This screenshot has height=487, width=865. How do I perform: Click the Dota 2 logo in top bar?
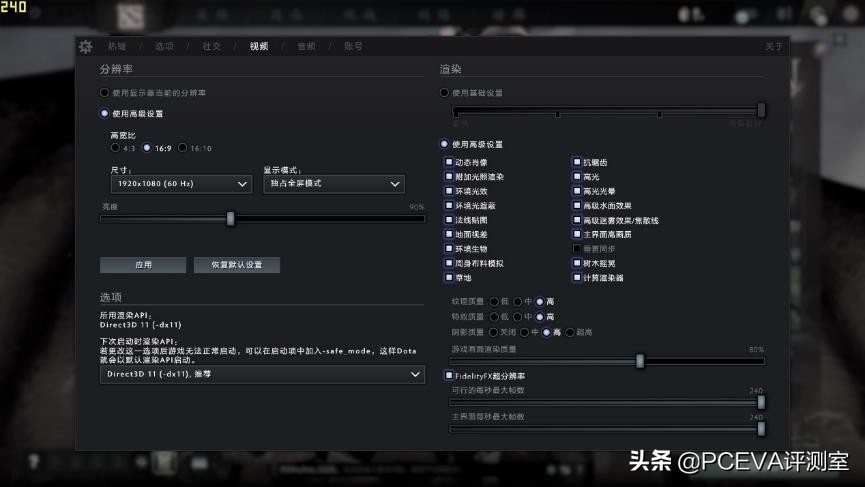(131, 17)
